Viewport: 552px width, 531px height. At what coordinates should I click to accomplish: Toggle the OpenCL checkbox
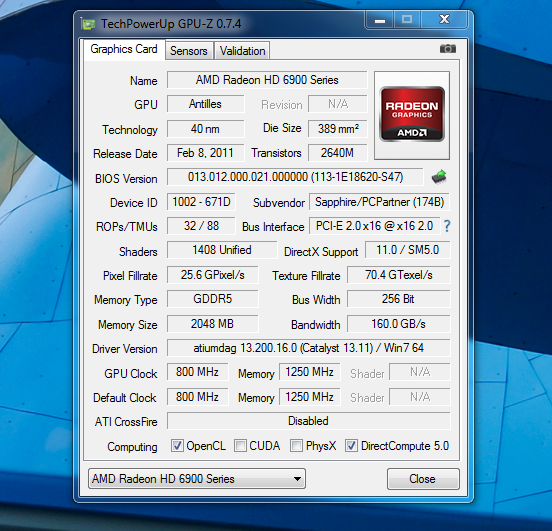(x=177, y=445)
